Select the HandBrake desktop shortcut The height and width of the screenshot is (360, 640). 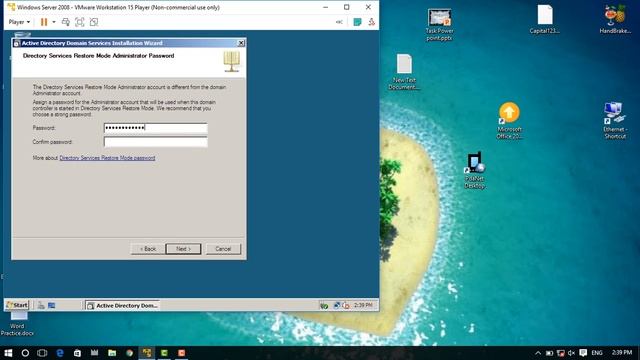click(615, 19)
